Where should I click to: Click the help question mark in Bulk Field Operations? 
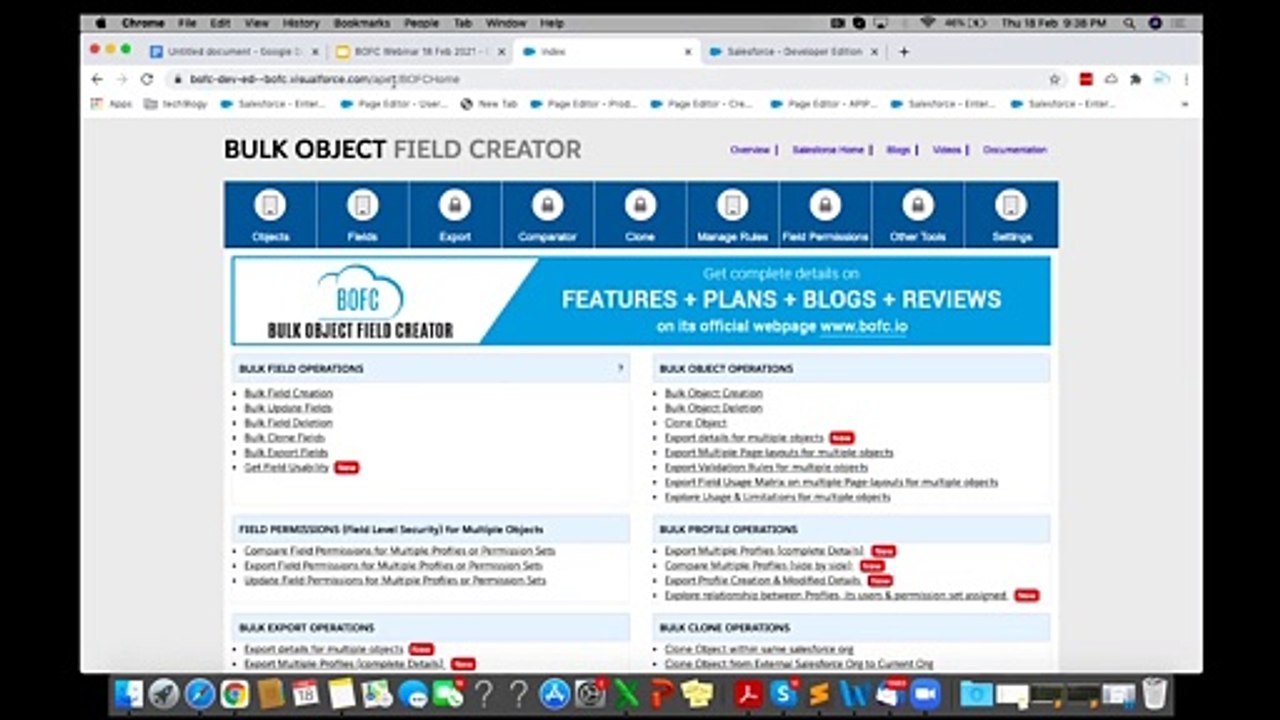pyautogui.click(x=620, y=369)
